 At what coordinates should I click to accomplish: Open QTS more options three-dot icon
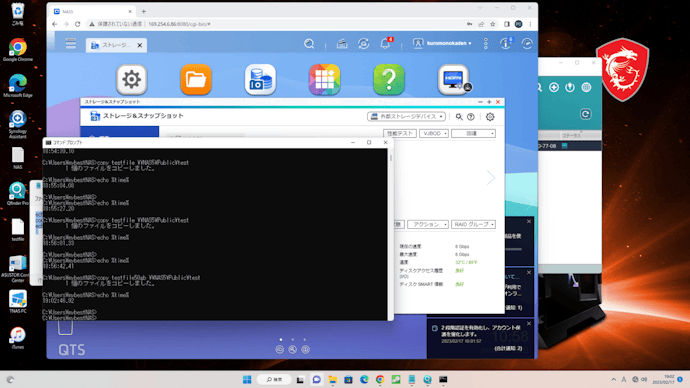[486, 43]
